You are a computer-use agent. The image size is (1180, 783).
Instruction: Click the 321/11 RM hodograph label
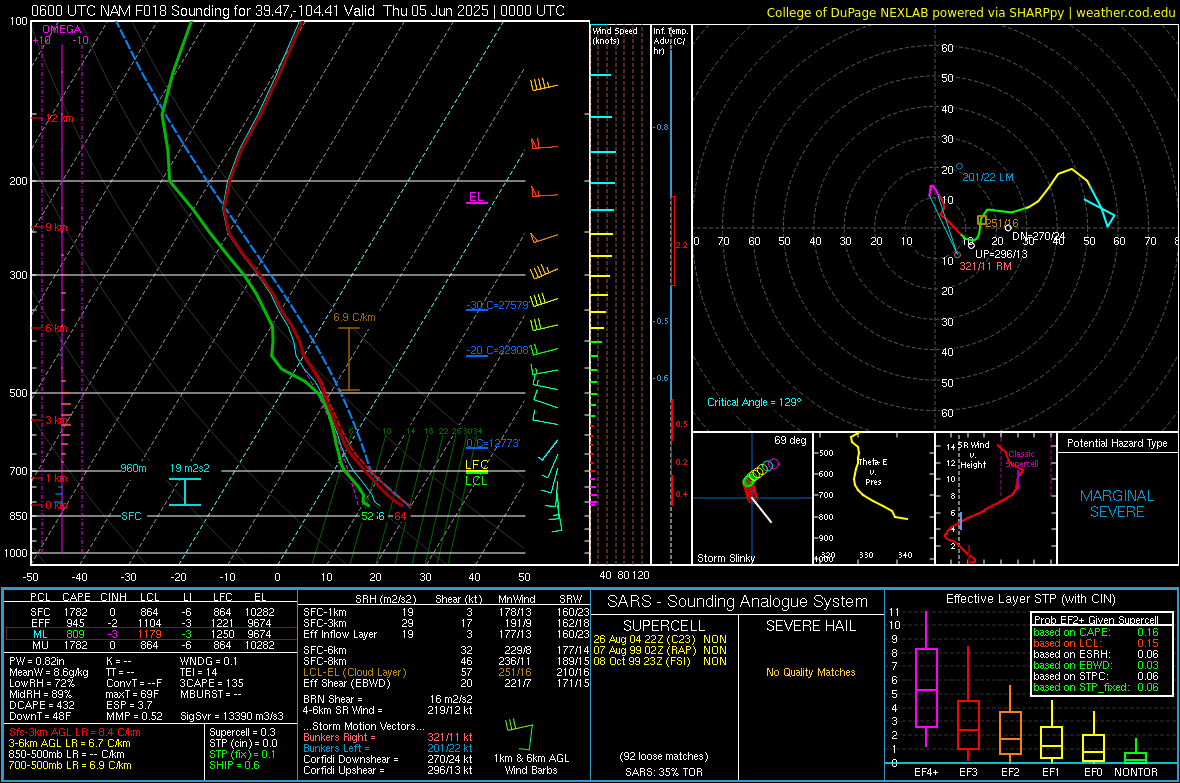click(x=985, y=266)
